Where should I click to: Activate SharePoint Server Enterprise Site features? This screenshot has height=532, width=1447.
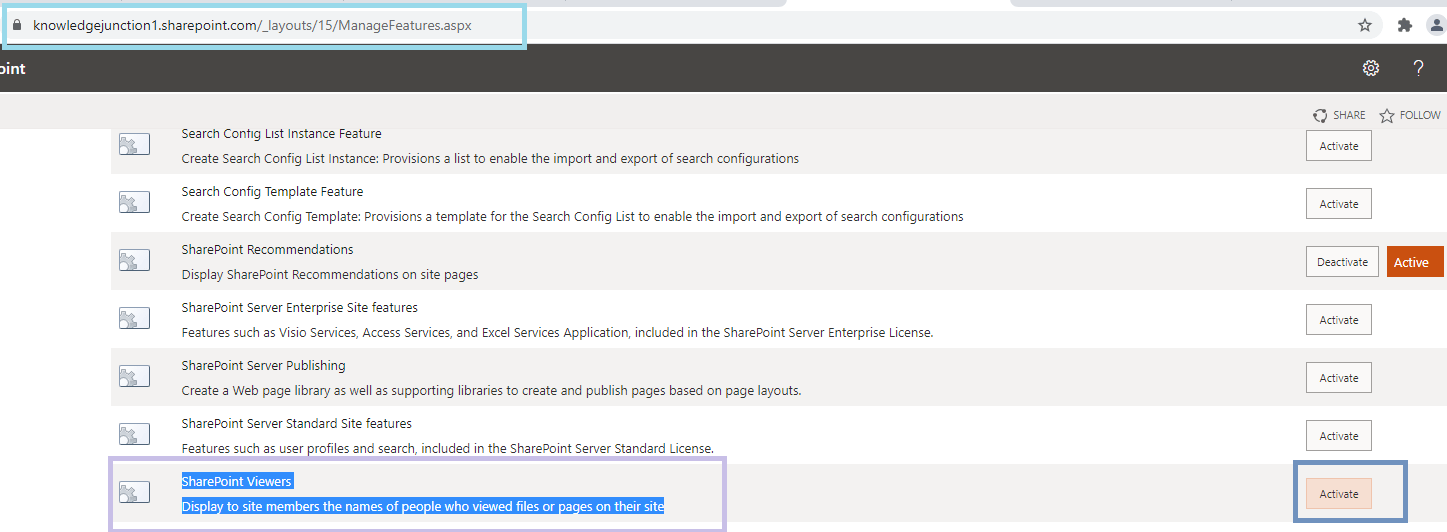(1339, 320)
